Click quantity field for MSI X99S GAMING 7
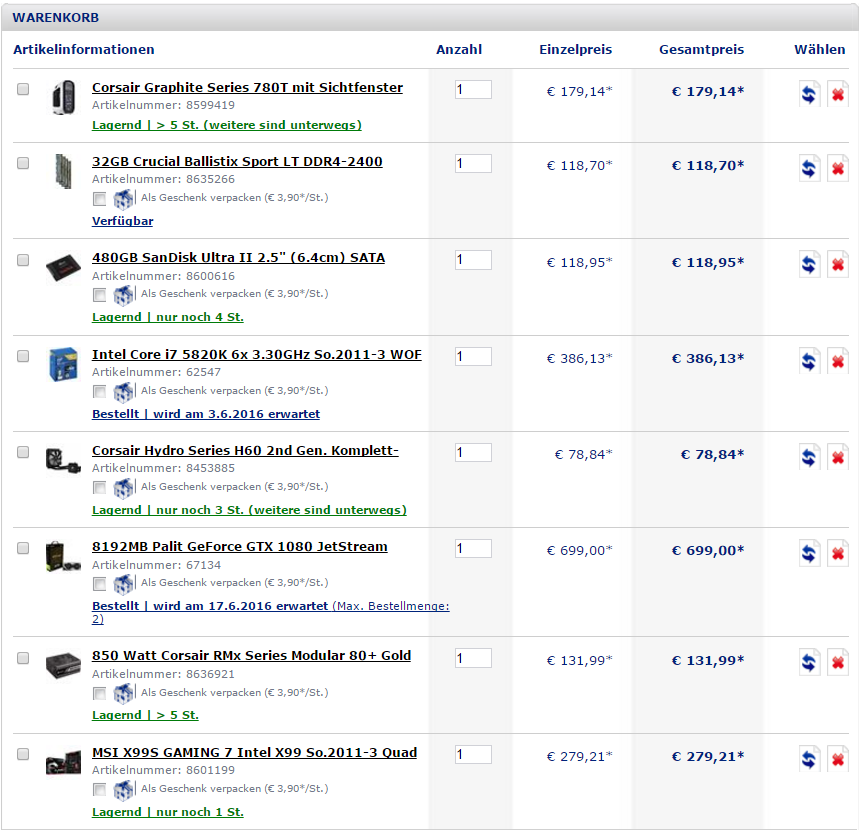The height and width of the screenshot is (830, 862). [x=473, y=755]
